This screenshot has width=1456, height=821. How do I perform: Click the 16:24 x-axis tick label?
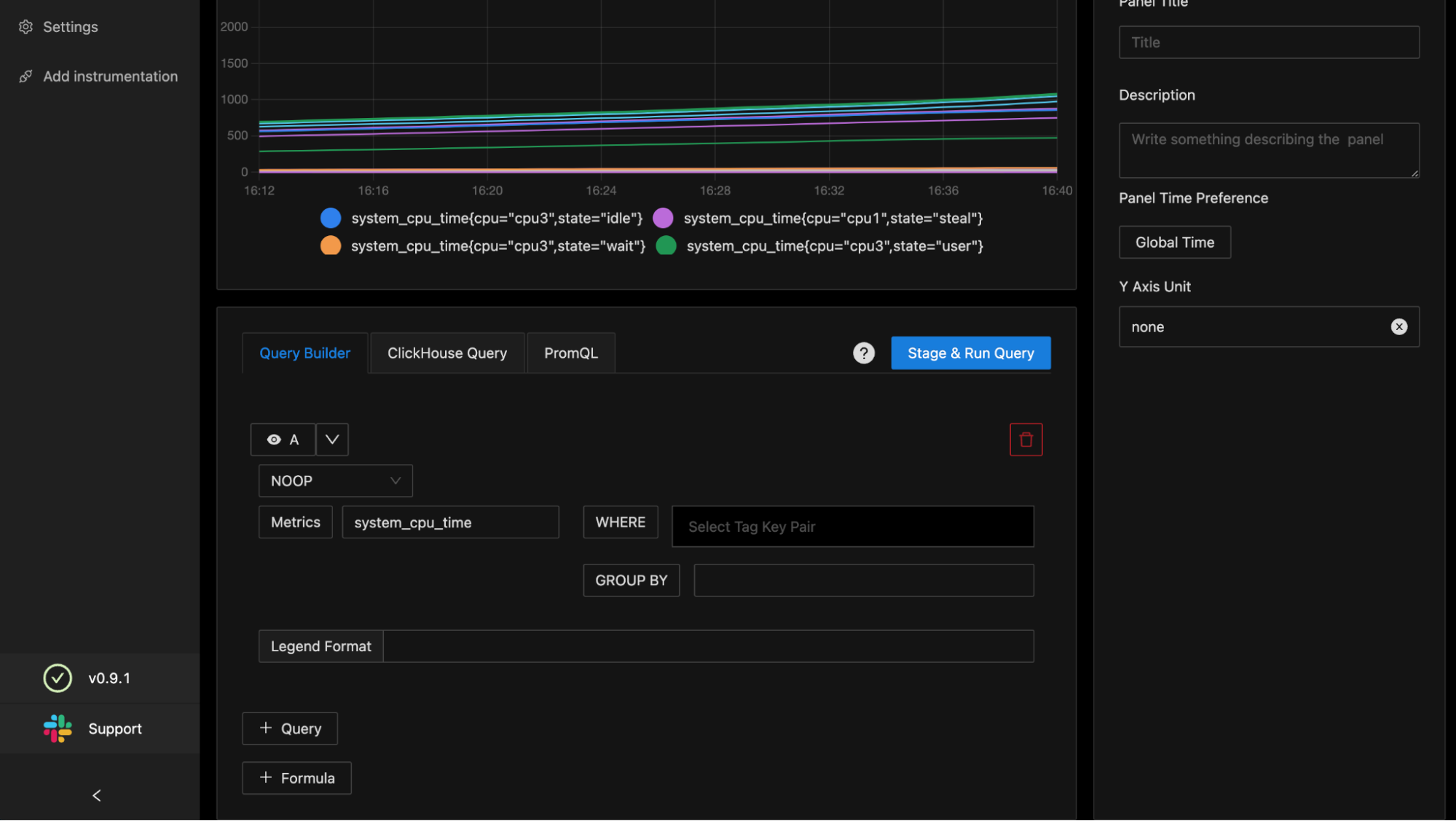(601, 191)
